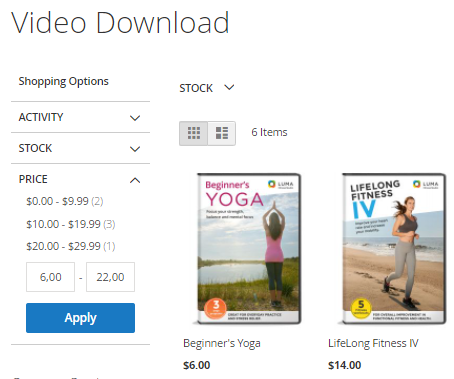This screenshot has width=454, height=379.
Task: Click the Shopping Options heading
Action: pos(63,81)
